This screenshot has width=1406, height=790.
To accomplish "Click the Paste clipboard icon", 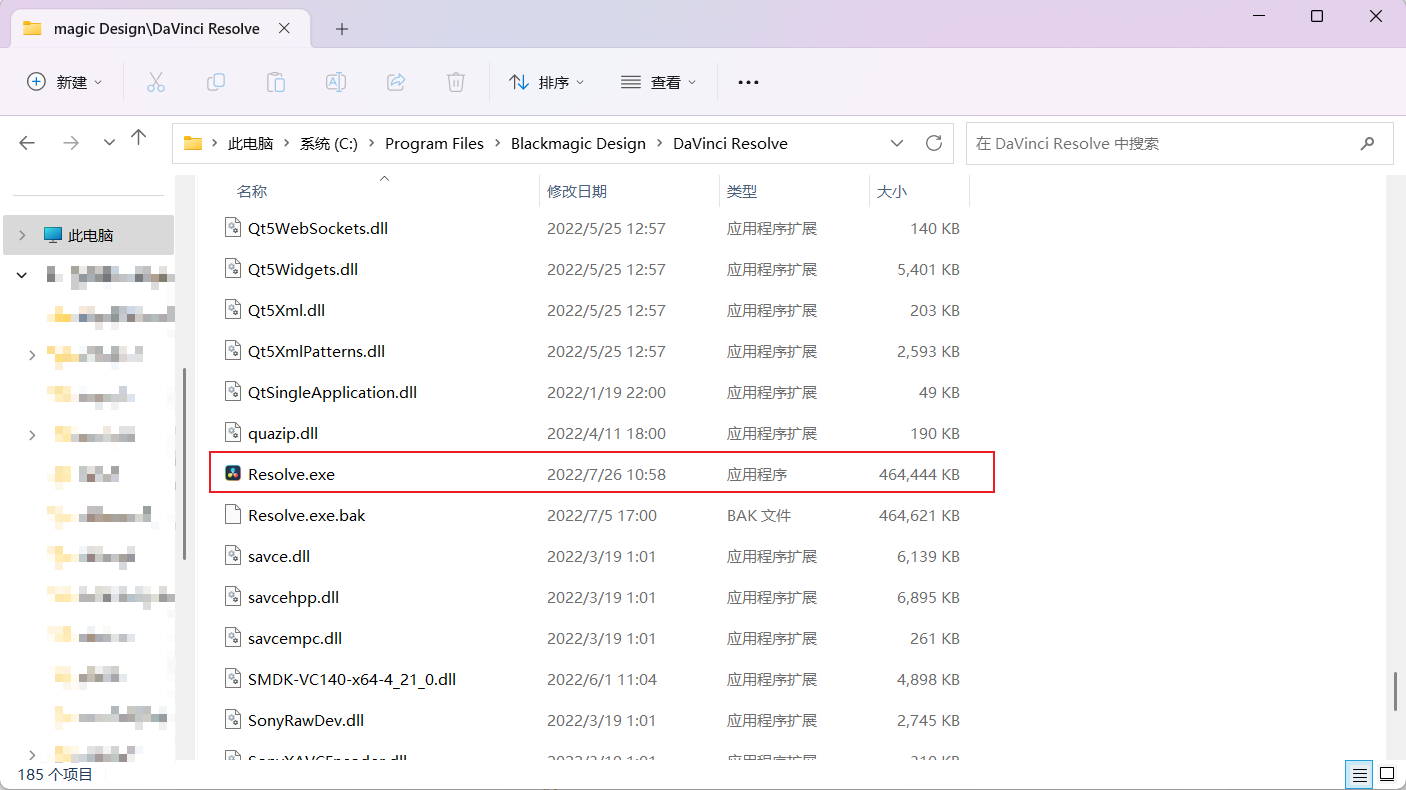I will (x=276, y=82).
